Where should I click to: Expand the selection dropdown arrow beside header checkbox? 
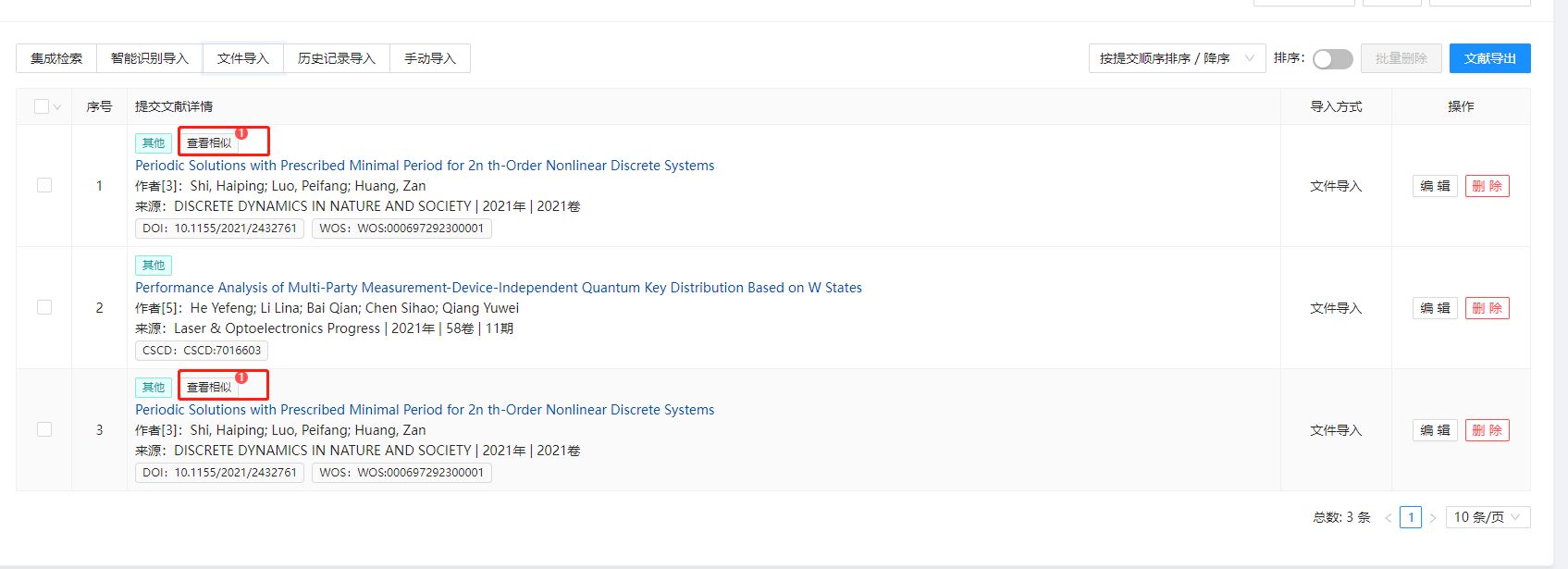coord(57,107)
